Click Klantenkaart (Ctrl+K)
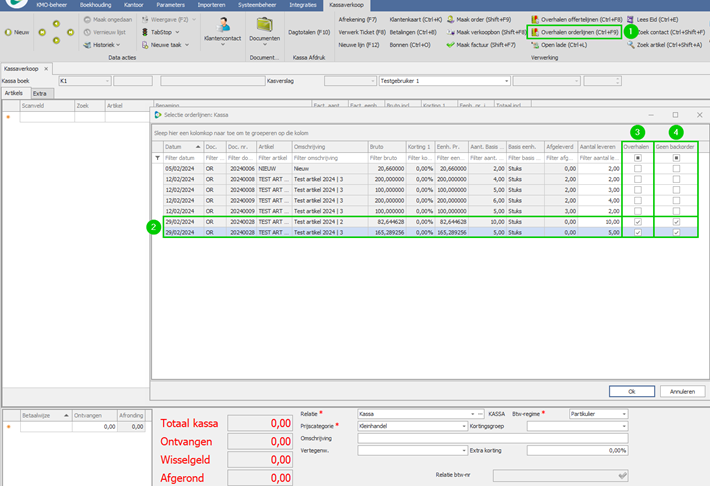Viewport: 710px width, 486px height. click(415, 20)
